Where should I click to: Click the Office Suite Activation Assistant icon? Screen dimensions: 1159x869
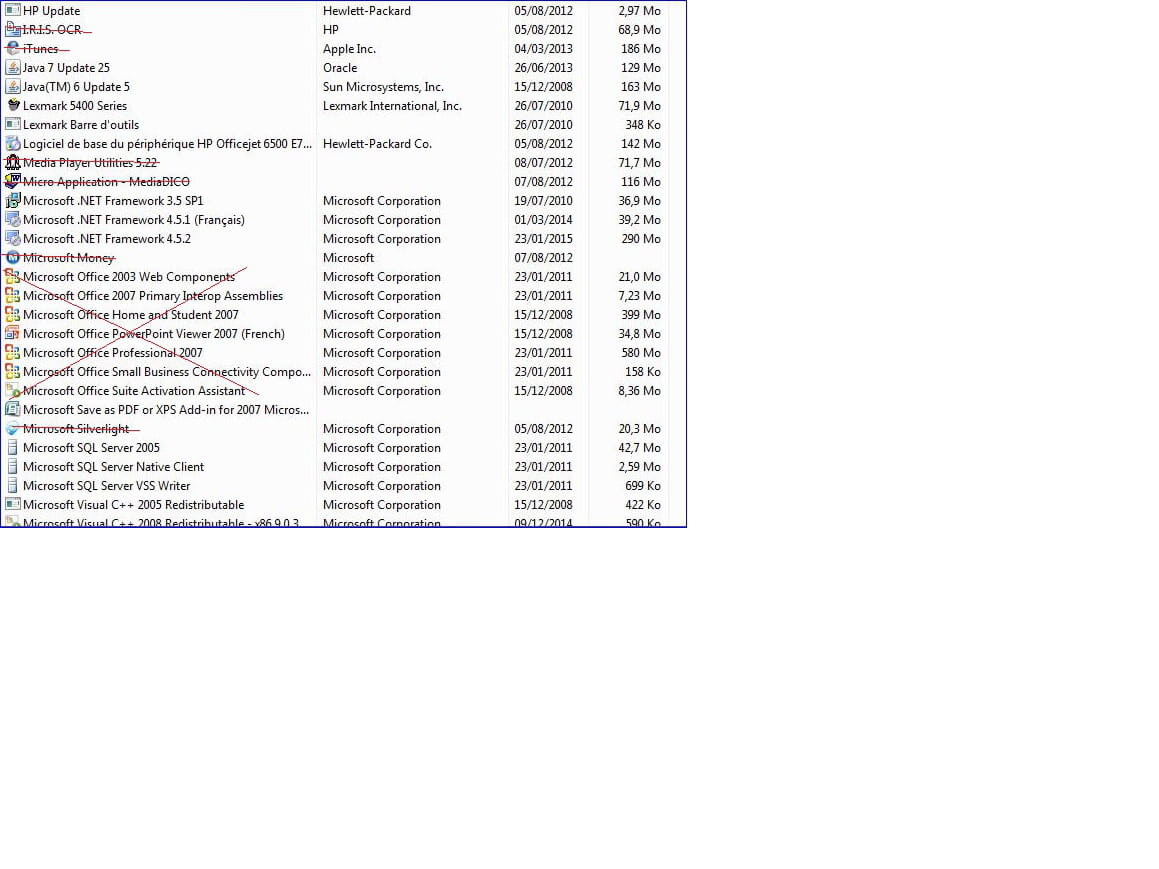13,390
